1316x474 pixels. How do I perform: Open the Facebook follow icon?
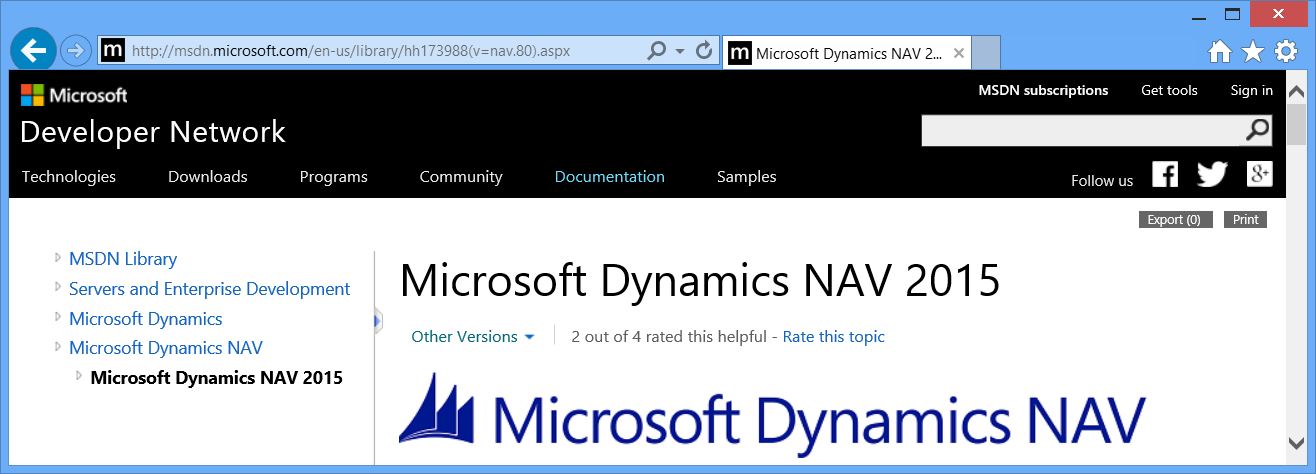1165,174
